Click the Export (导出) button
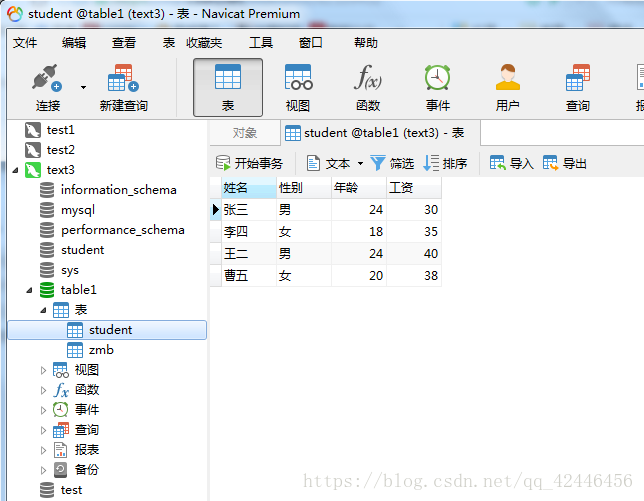644x501 pixels. coord(564,163)
